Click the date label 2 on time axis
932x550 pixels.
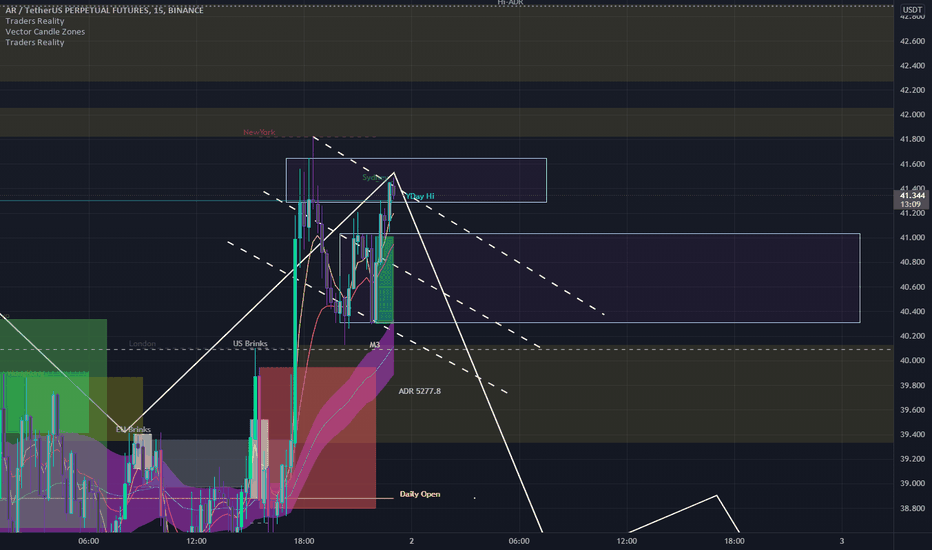(x=411, y=540)
